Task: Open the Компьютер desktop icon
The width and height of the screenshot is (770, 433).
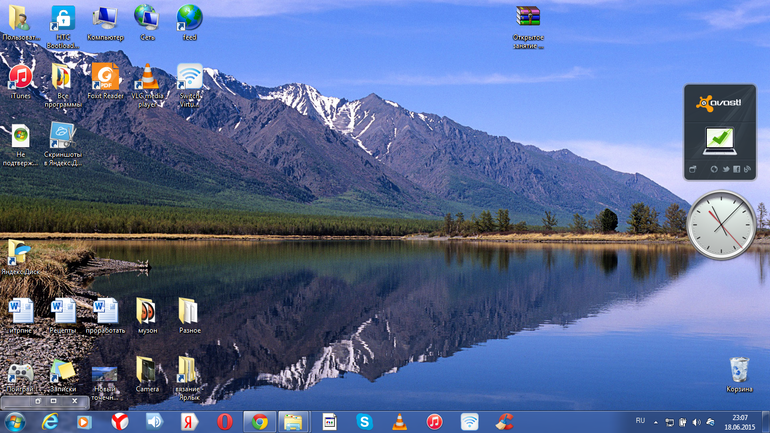Action: tap(104, 19)
